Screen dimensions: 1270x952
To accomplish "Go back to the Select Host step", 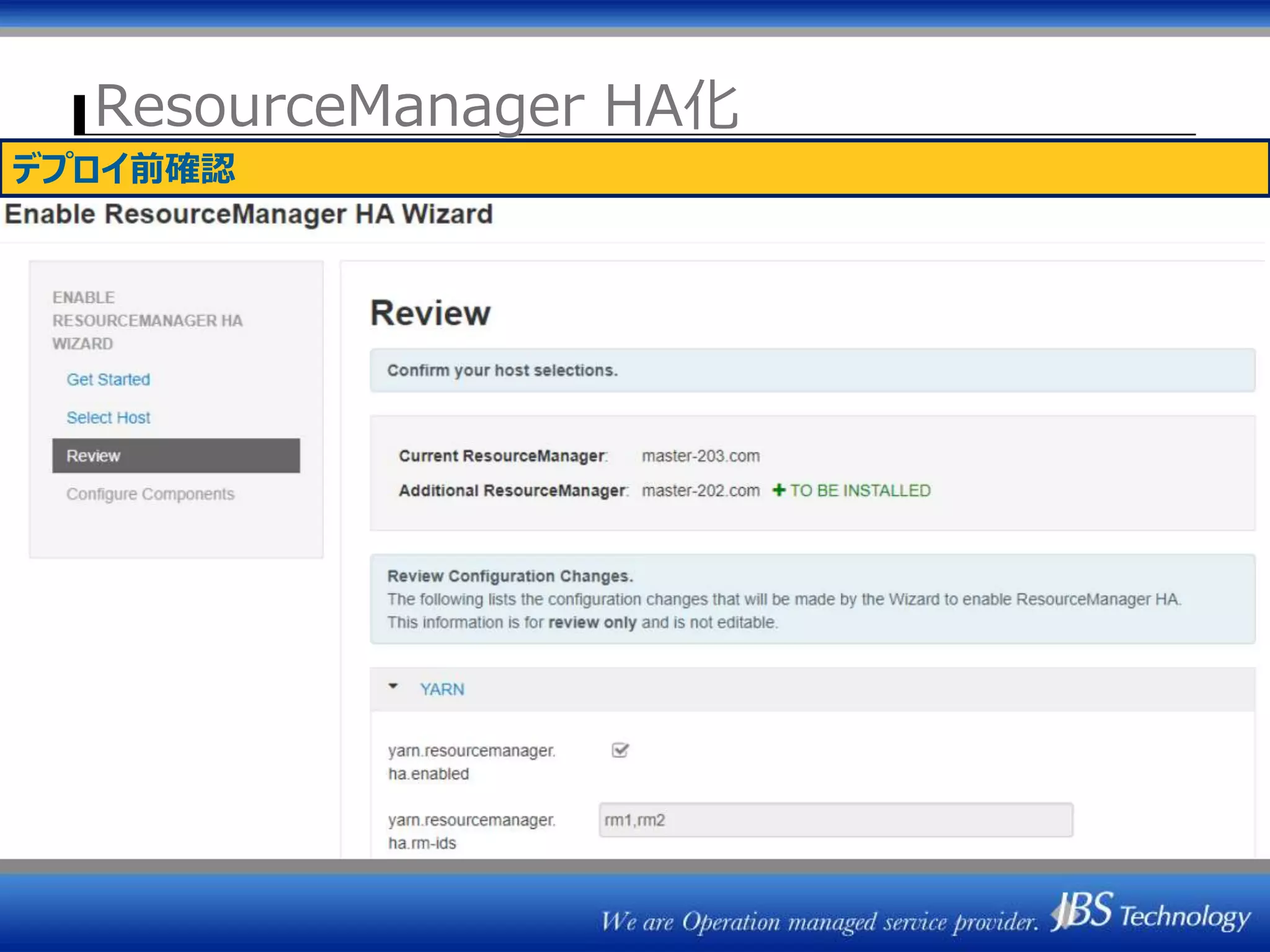I will (x=109, y=418).
